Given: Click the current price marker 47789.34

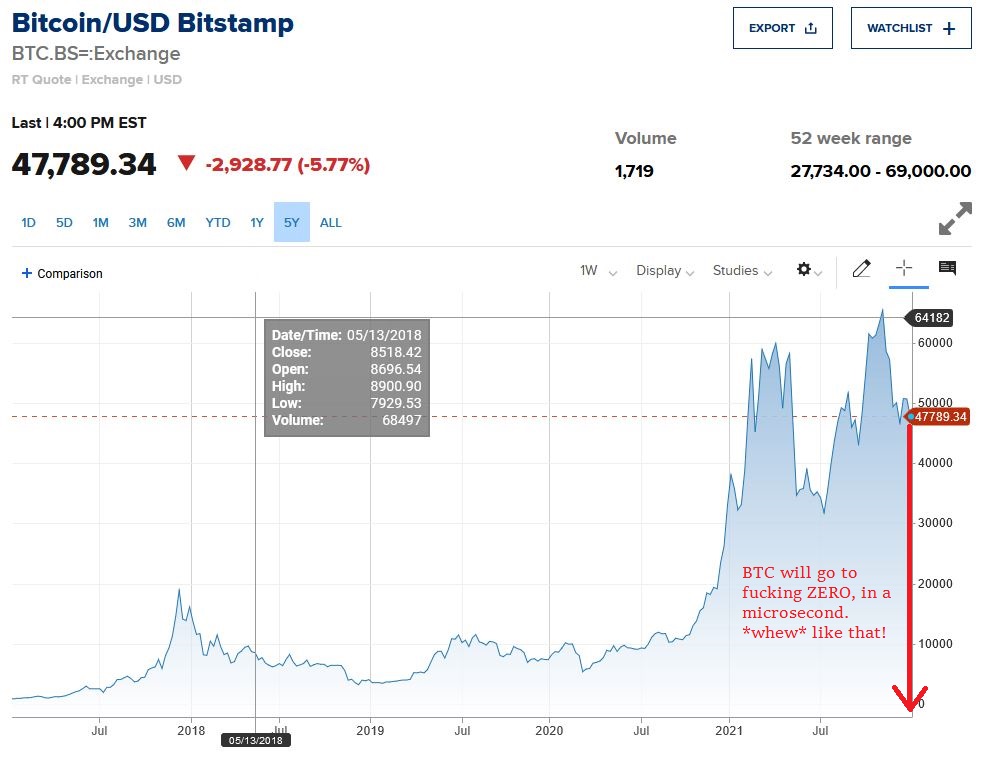Looking at the screenshot, I should tap(937, 418).
